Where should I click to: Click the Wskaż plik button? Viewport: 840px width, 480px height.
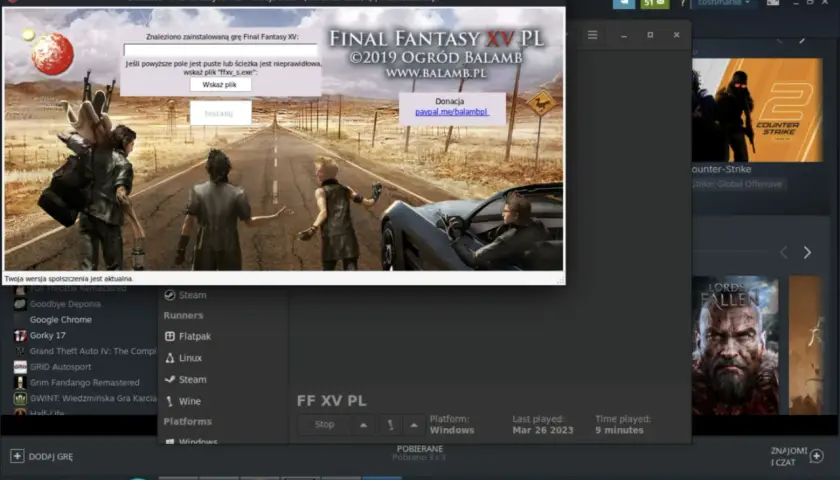(x=220, y=85)
